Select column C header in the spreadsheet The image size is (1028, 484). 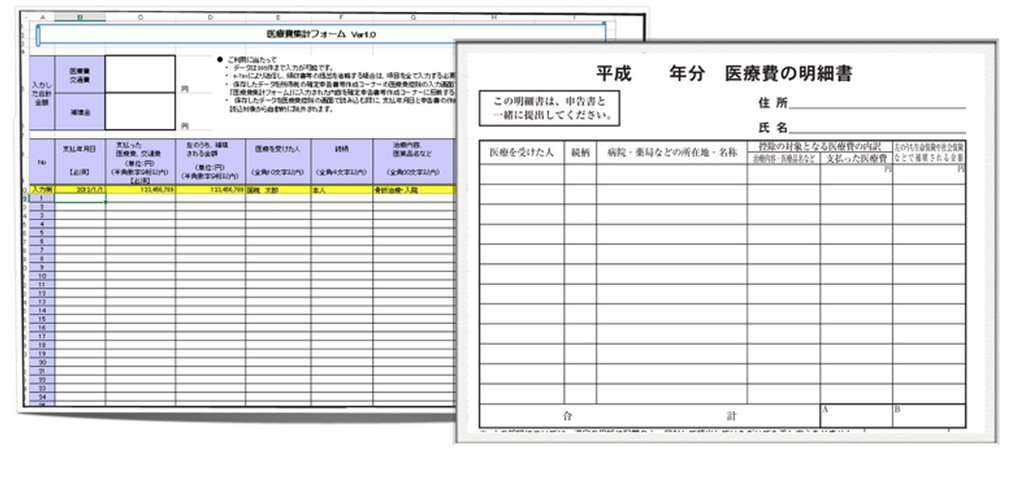pos(140,18)
